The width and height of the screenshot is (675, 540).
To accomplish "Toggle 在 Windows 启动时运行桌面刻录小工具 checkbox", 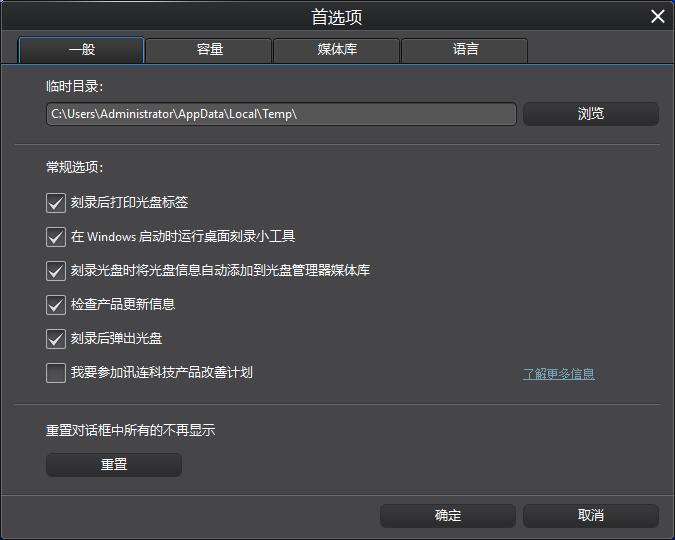I will (56, 237).
